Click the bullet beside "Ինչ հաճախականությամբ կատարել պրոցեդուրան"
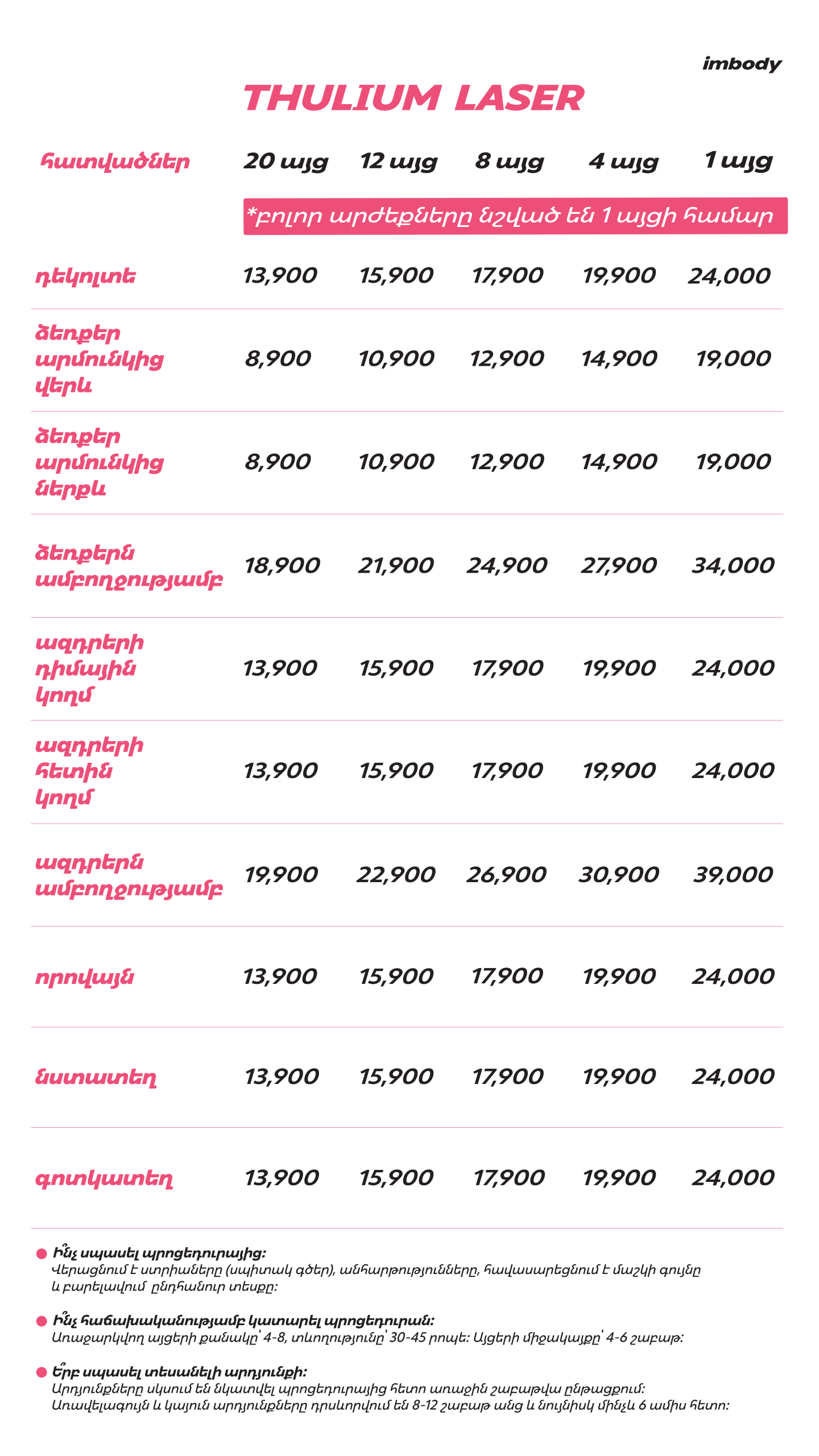Screen dimensions: 819x1456 pos(42,1321)
